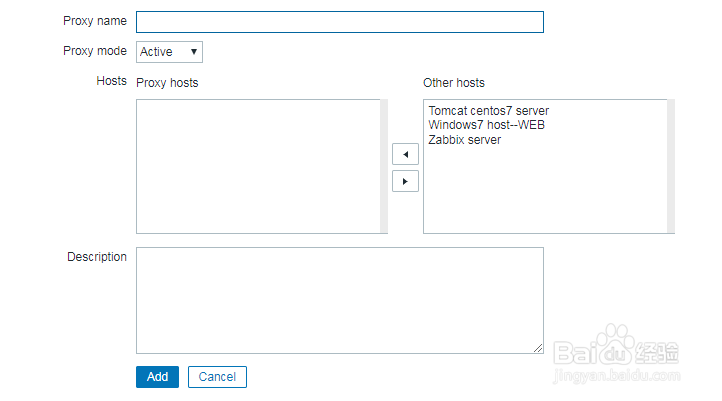The height and width of the screenshot is (401, 722).
Task: Click the right arrow to move hosts to other
Action: (405, 182)
